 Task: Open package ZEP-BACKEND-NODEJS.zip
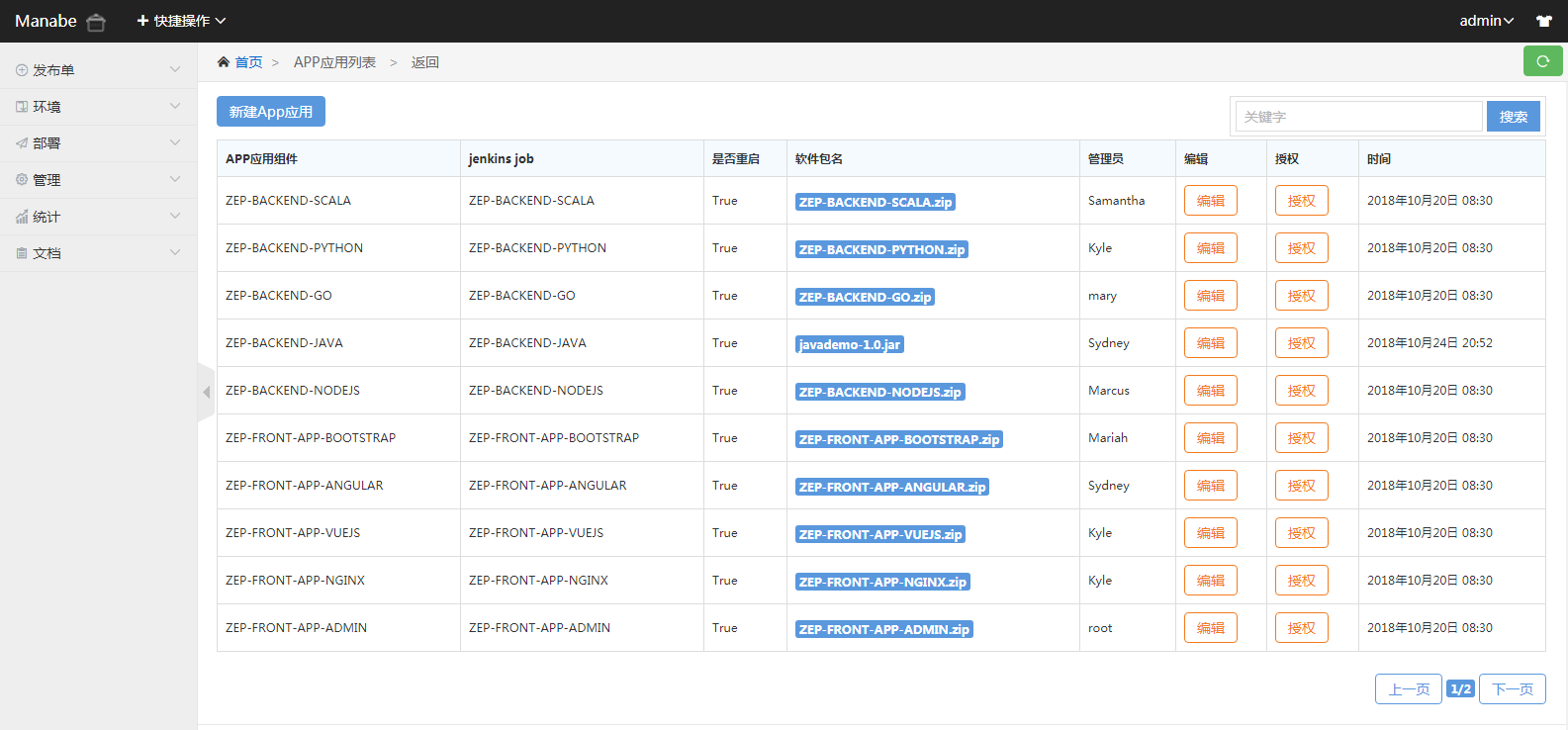pos(880,392)
